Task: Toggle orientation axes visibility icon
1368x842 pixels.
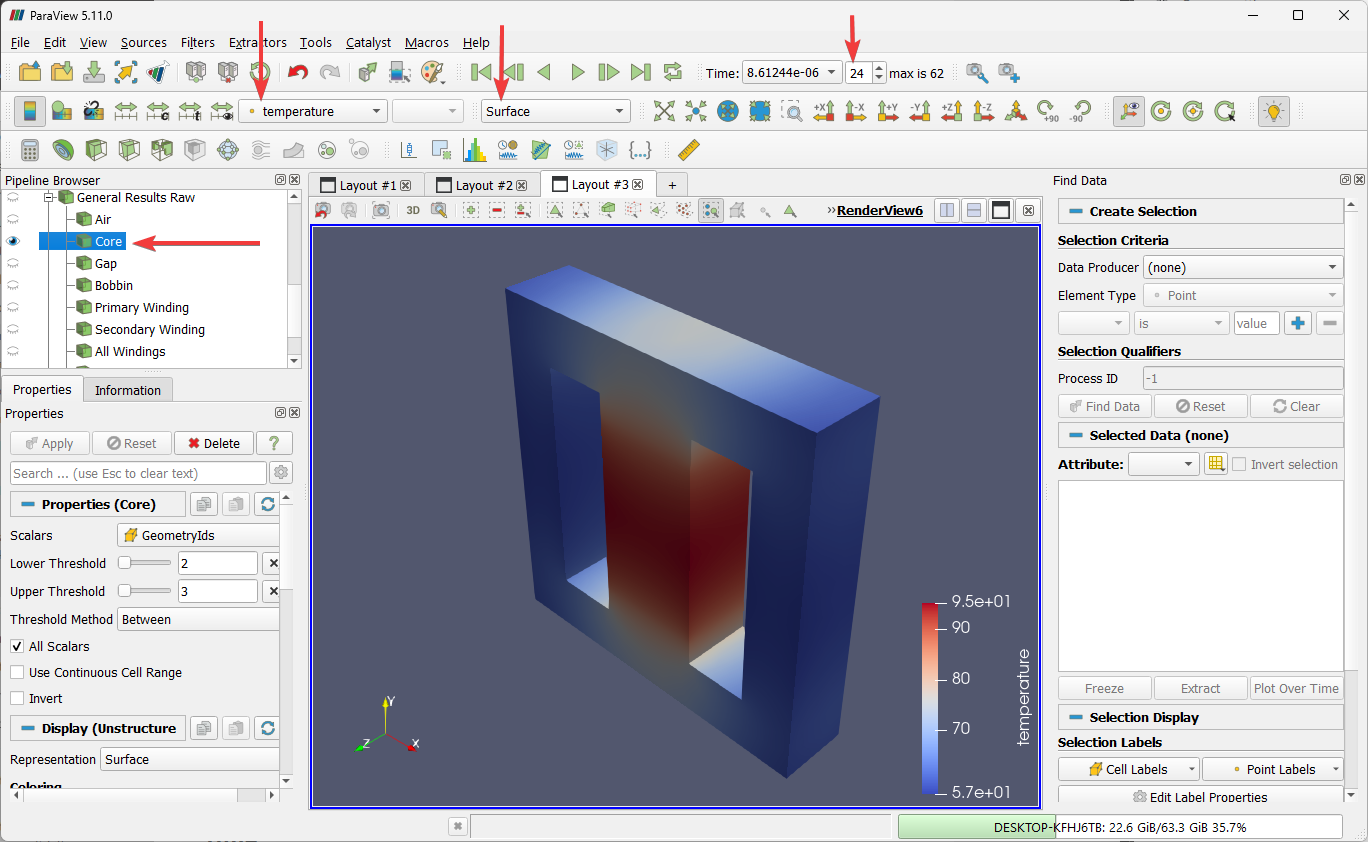Action: [1128, 111]
